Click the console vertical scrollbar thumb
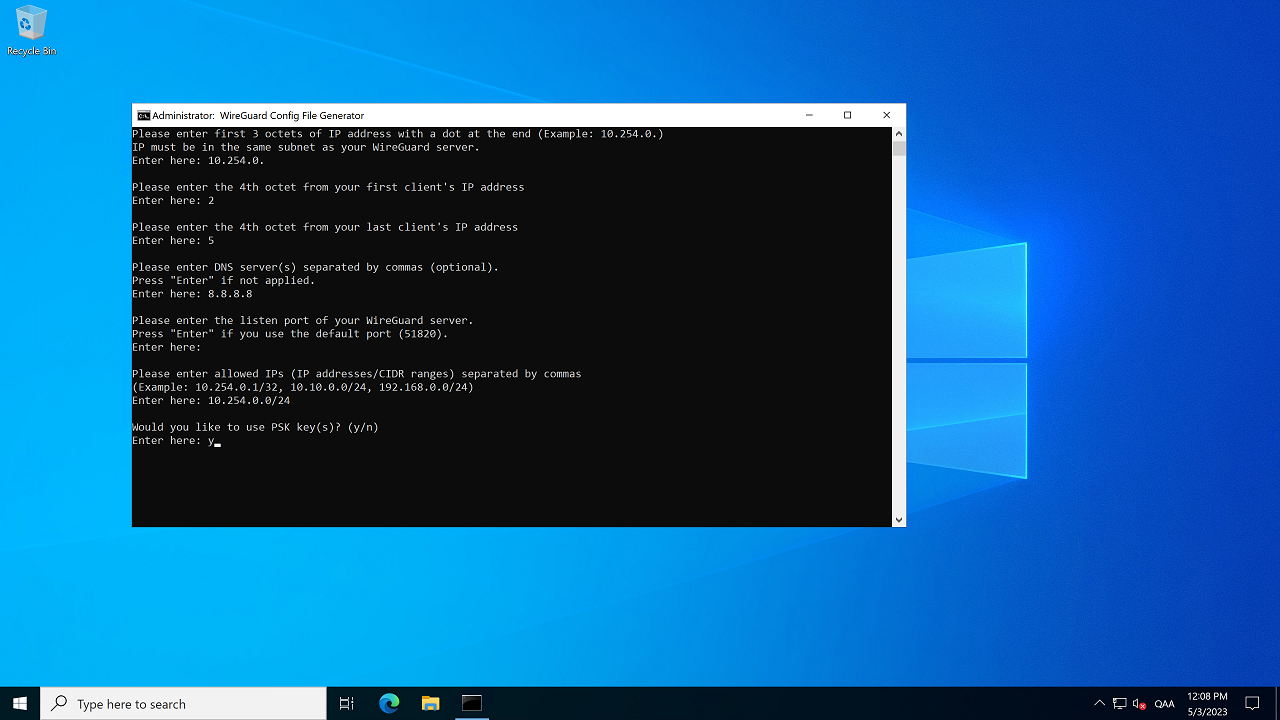 click(x=898, y=149)
